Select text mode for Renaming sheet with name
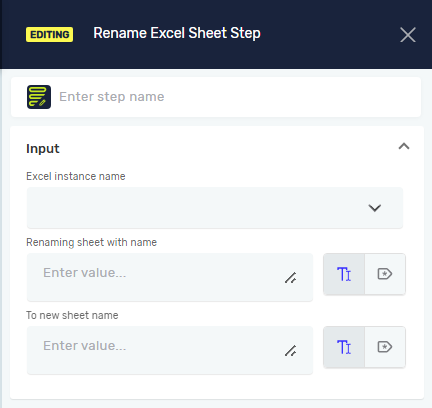This screenshot has height=408, width=432. [344, 274]
